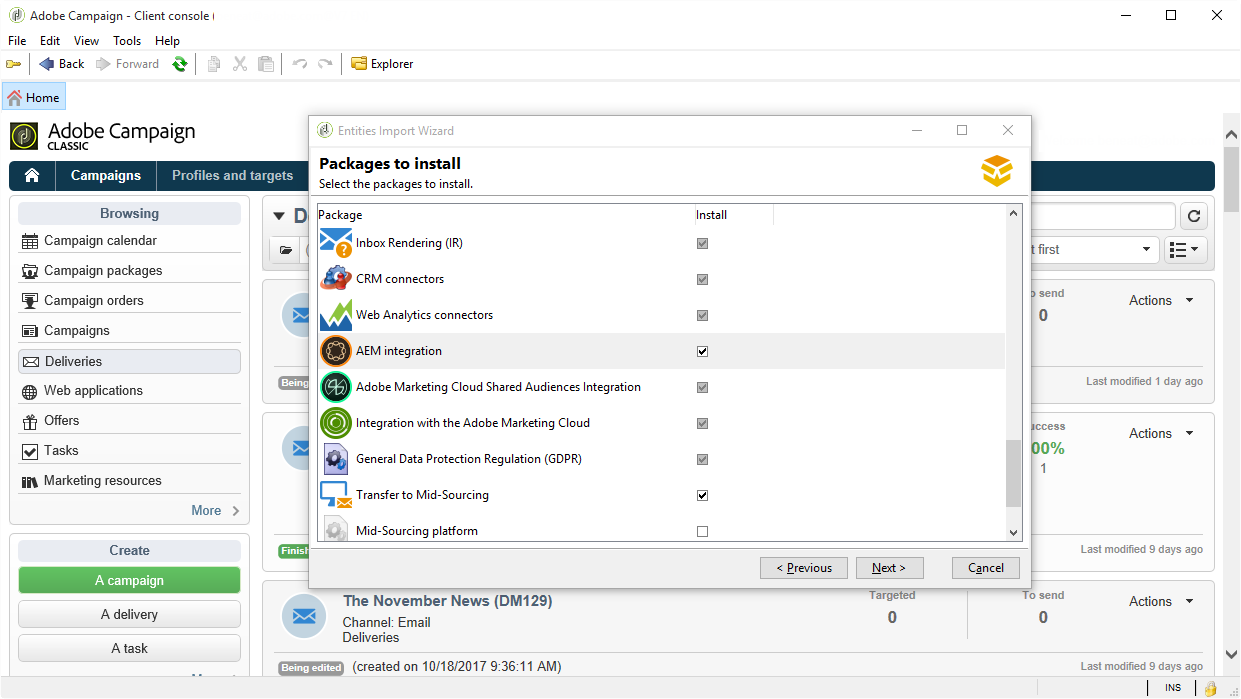This screenshot has height=699, width=1241.
Task: Select the Home tab in the console
Action: pos(34,97)
